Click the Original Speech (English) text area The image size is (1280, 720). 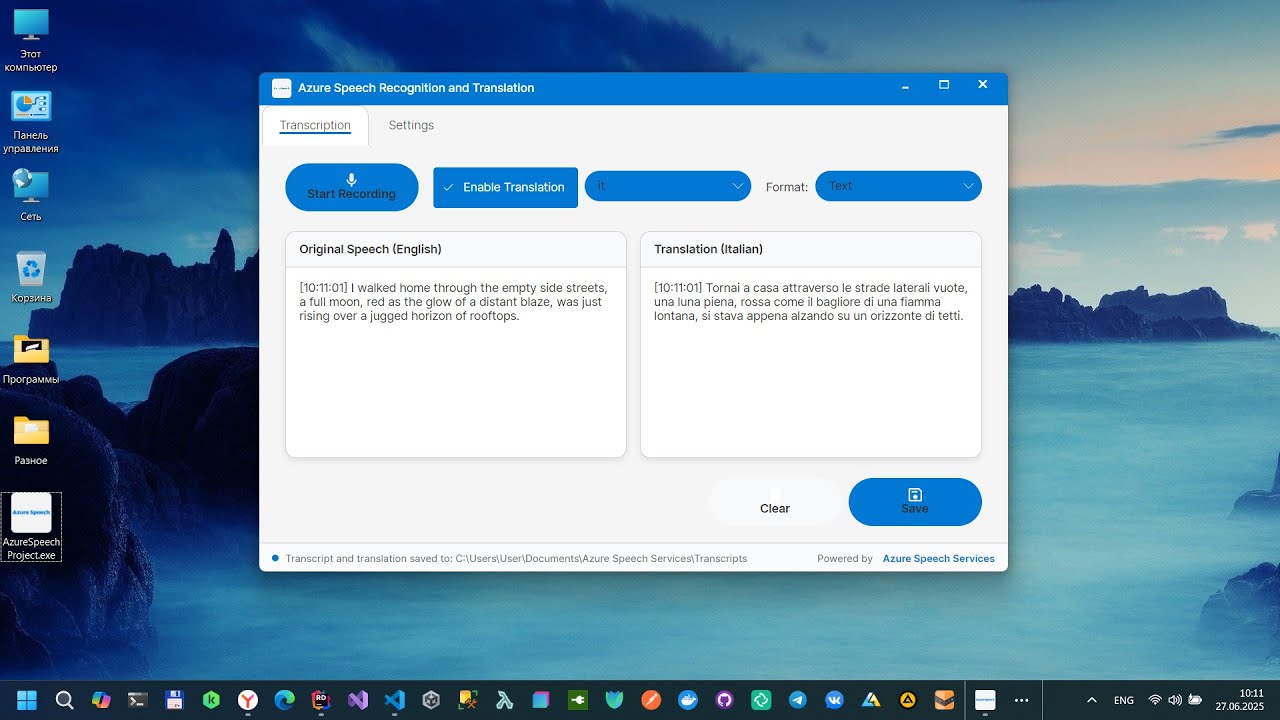[456, 362]
